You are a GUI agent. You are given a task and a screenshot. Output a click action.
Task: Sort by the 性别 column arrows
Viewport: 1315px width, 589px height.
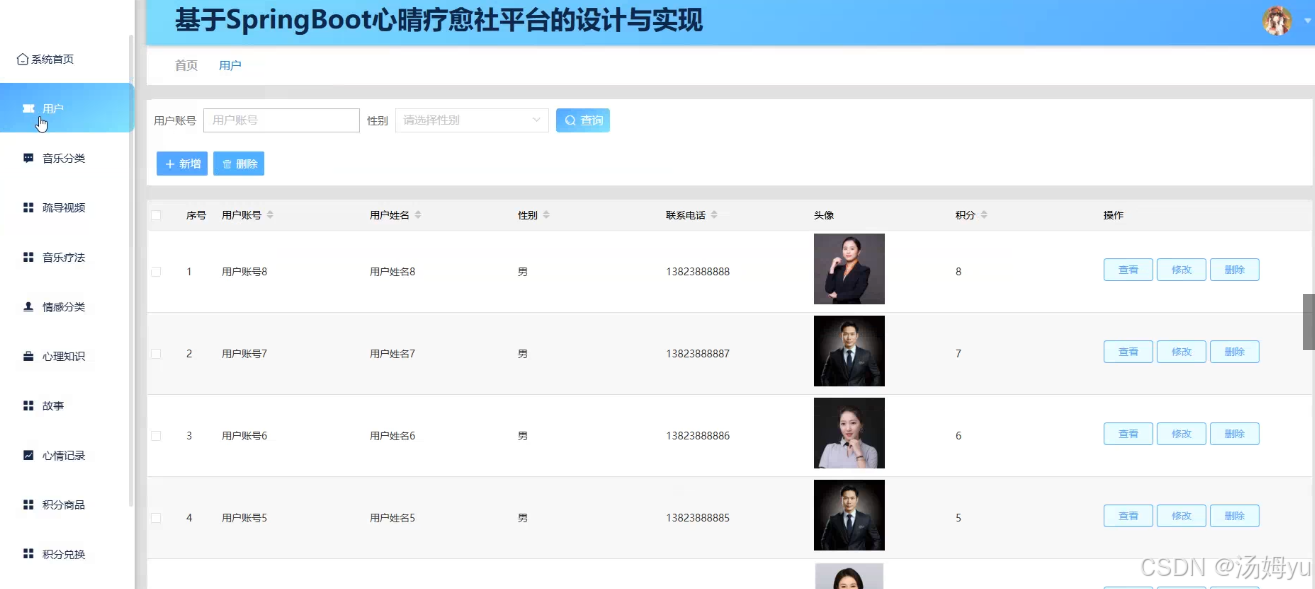(546, 215)
